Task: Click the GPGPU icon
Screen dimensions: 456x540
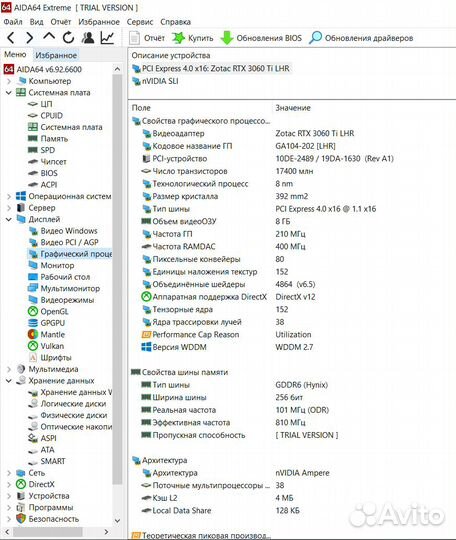Action: (x=33, y=323)
